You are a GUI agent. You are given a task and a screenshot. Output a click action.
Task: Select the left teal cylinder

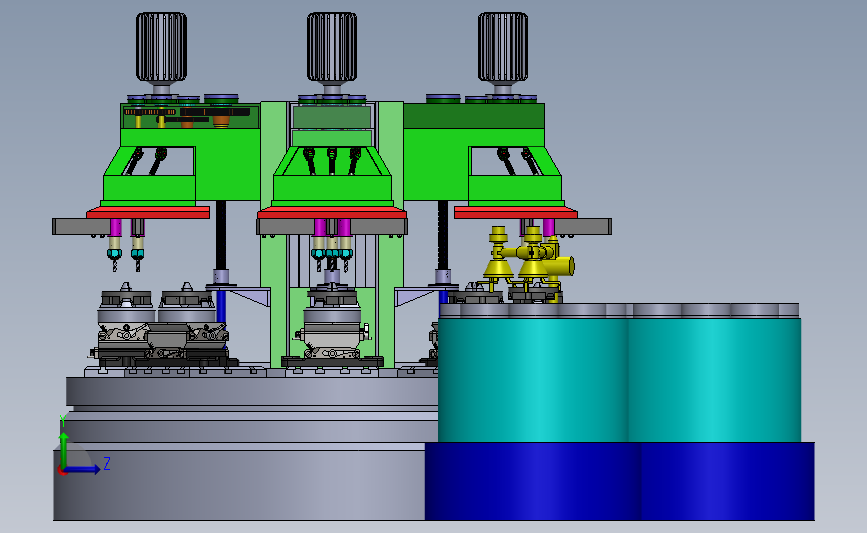pyautogui.click(x=533, y=379)
